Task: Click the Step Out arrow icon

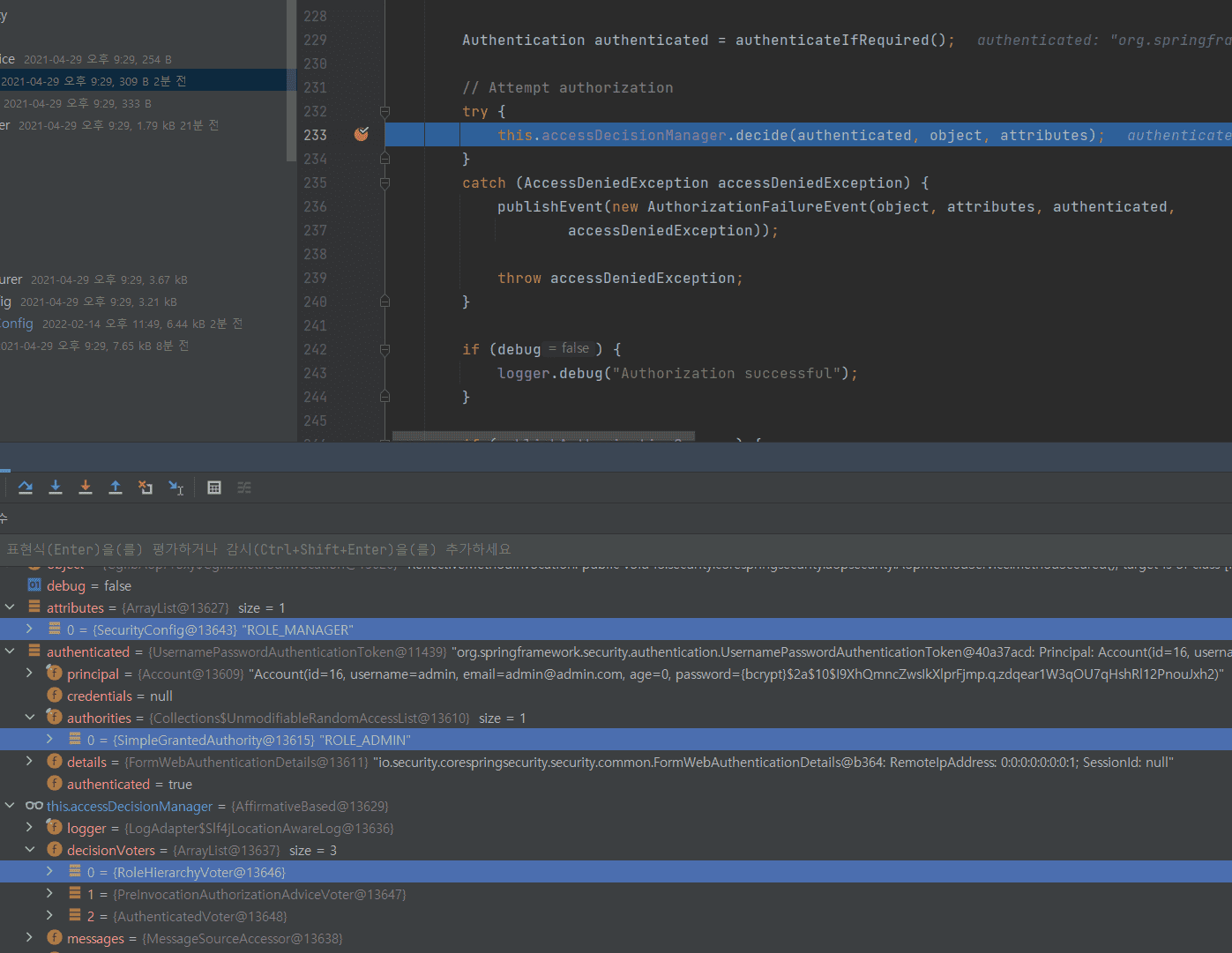Action: [116, 488]
